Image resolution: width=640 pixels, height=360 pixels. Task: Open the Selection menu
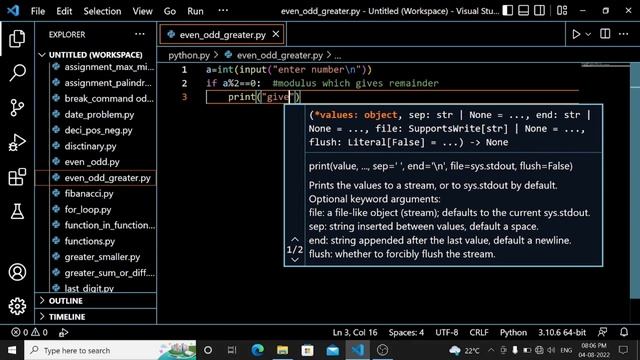(102, 11)
